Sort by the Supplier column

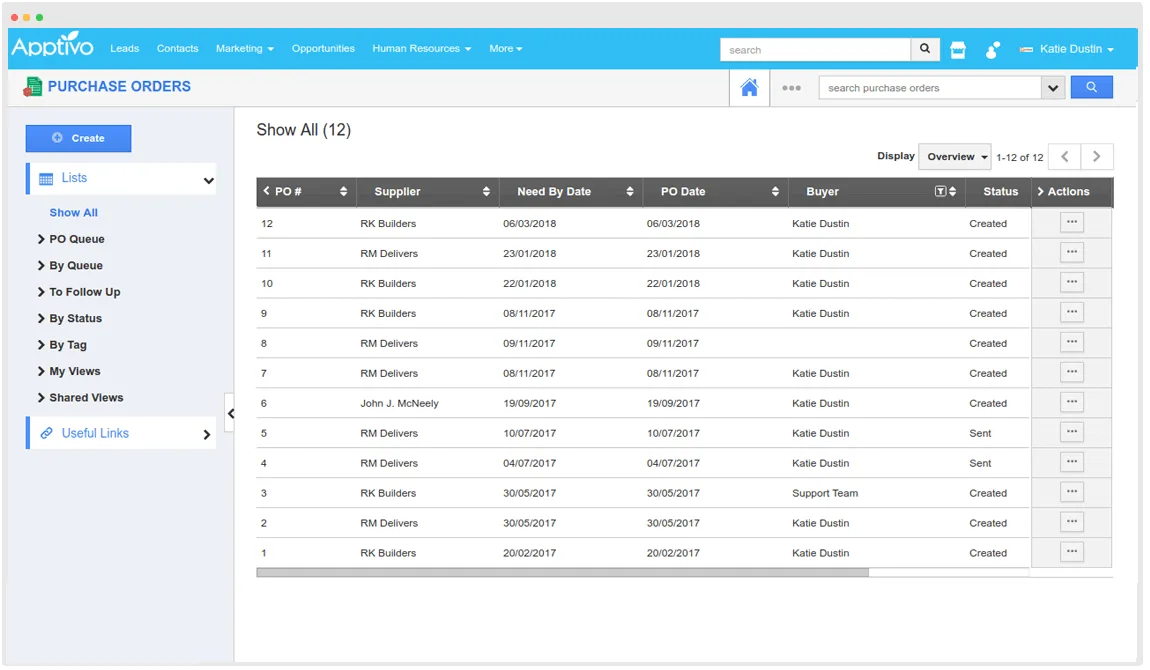[488, 192]
